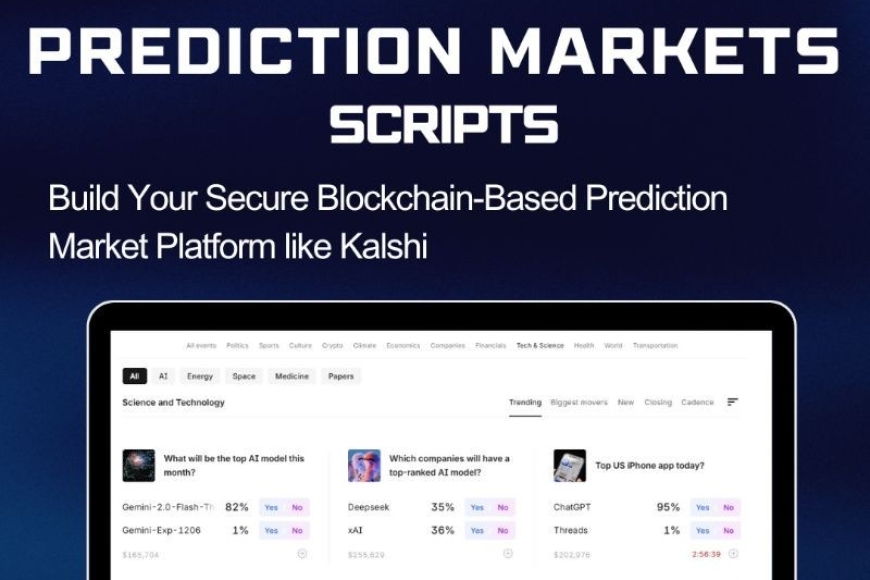The width and height of the screenshot is (870, 580).
Task: Open the Crypto events tab
Action: pyautogui.click(x=330, y=344)
